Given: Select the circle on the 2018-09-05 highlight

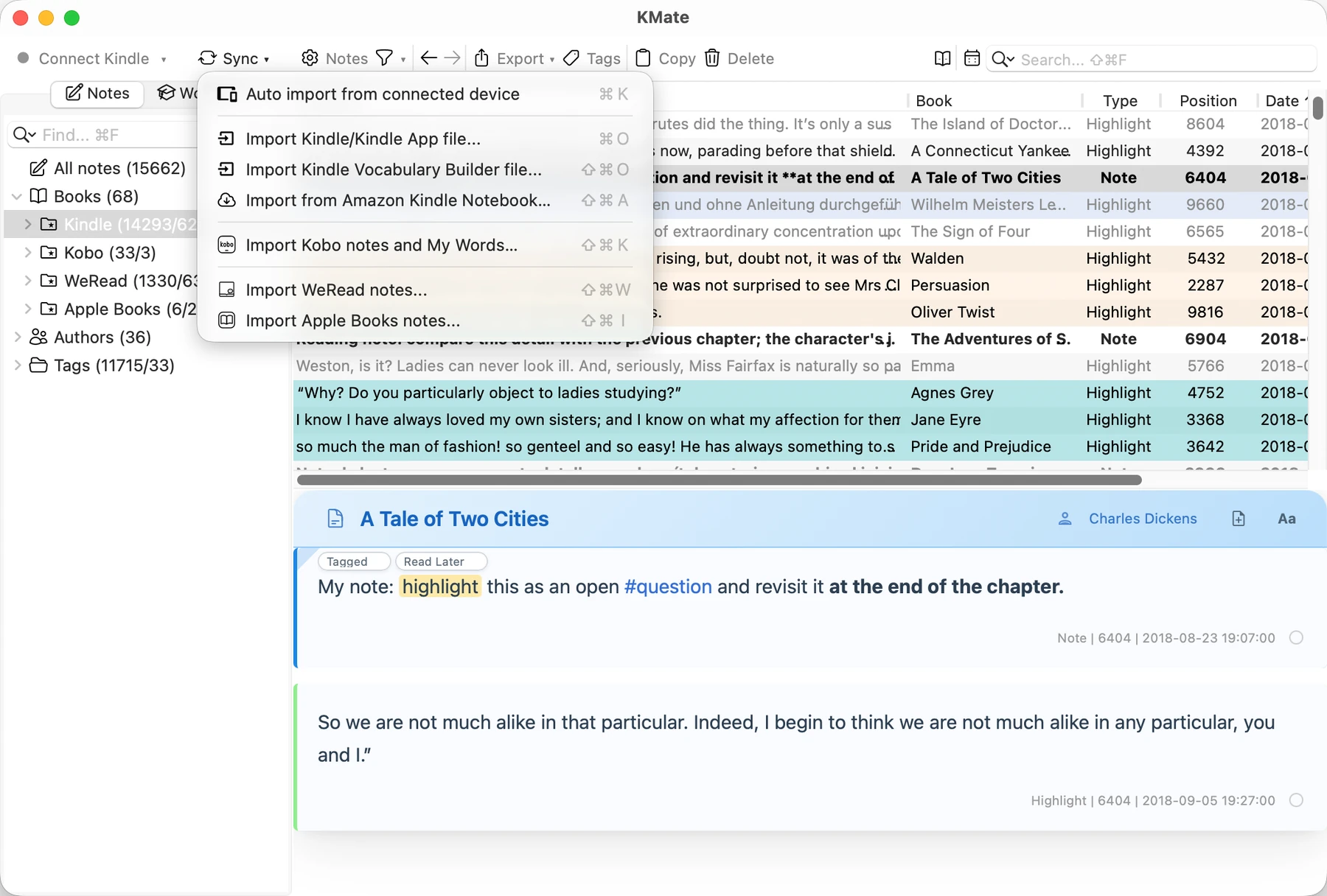Looking at the screenshot, I should (x=1296, y=800).
